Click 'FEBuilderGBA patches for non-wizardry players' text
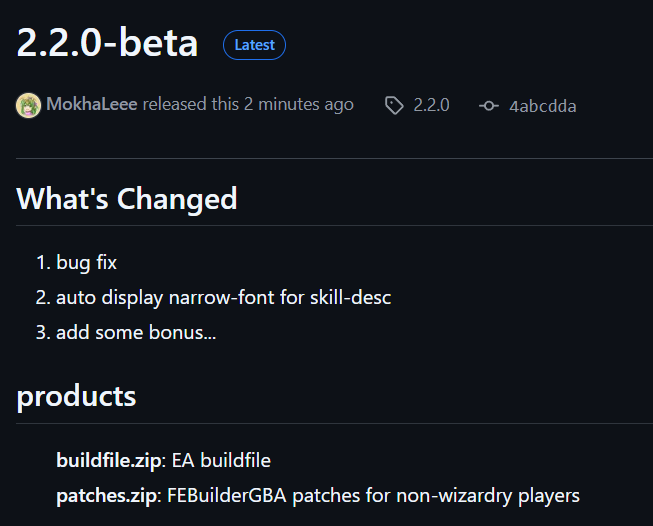 click(x=373, y=496)
